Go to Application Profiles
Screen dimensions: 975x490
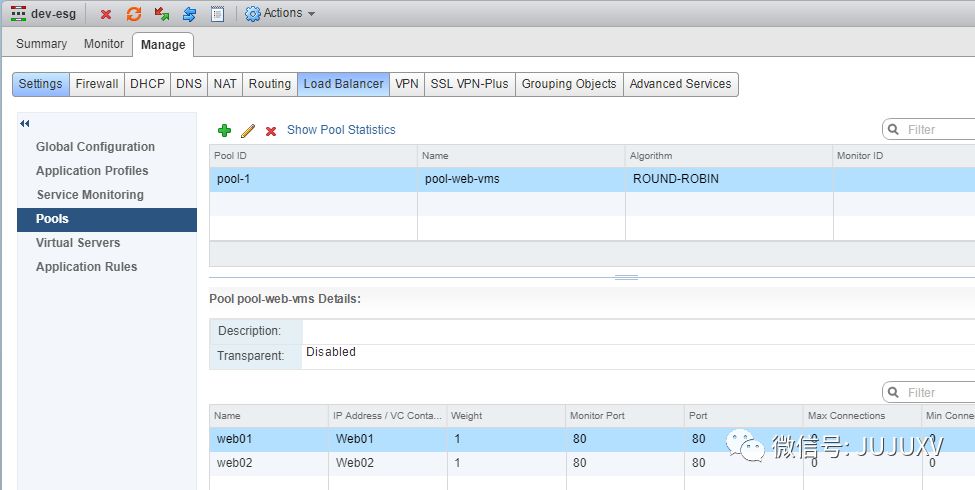92,170
